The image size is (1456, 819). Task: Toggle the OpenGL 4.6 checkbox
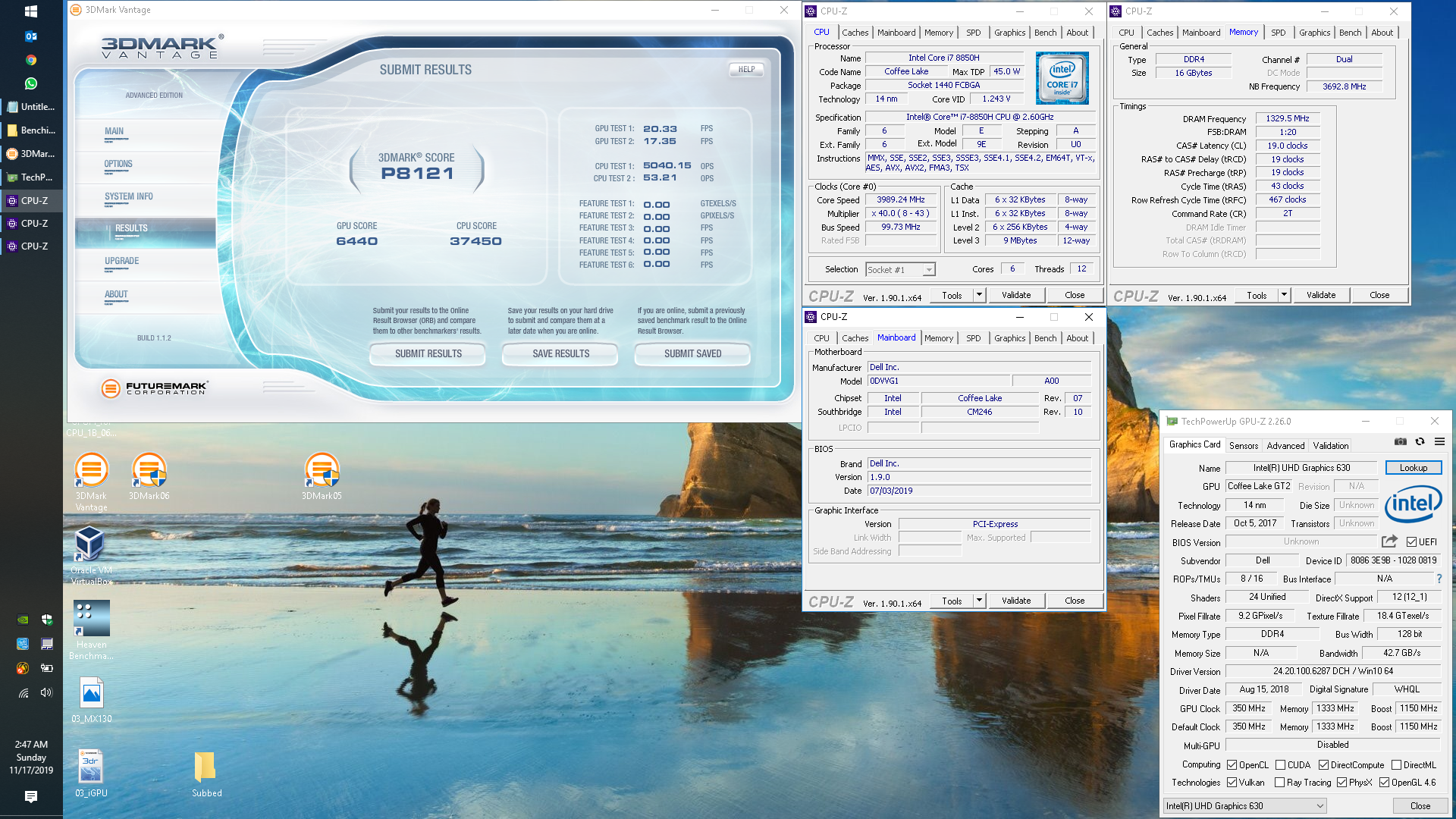(1384, 783)
